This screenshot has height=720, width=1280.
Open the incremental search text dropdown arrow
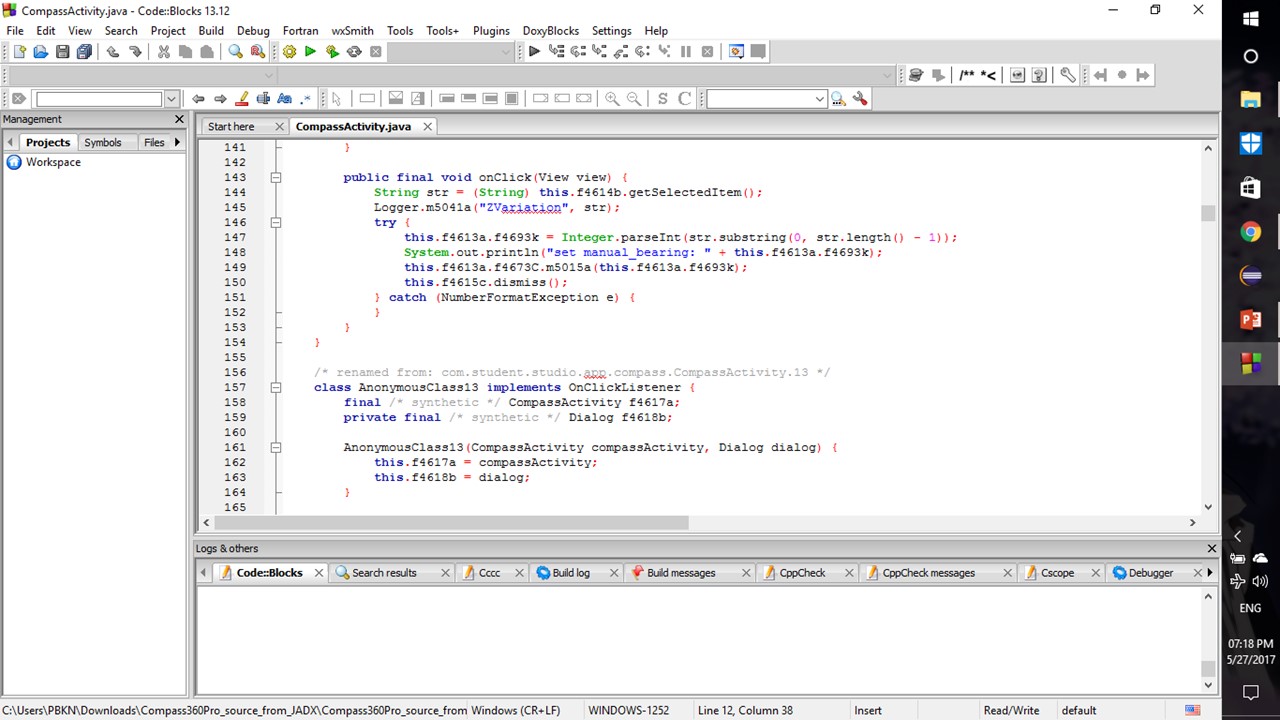pos(171,99)
